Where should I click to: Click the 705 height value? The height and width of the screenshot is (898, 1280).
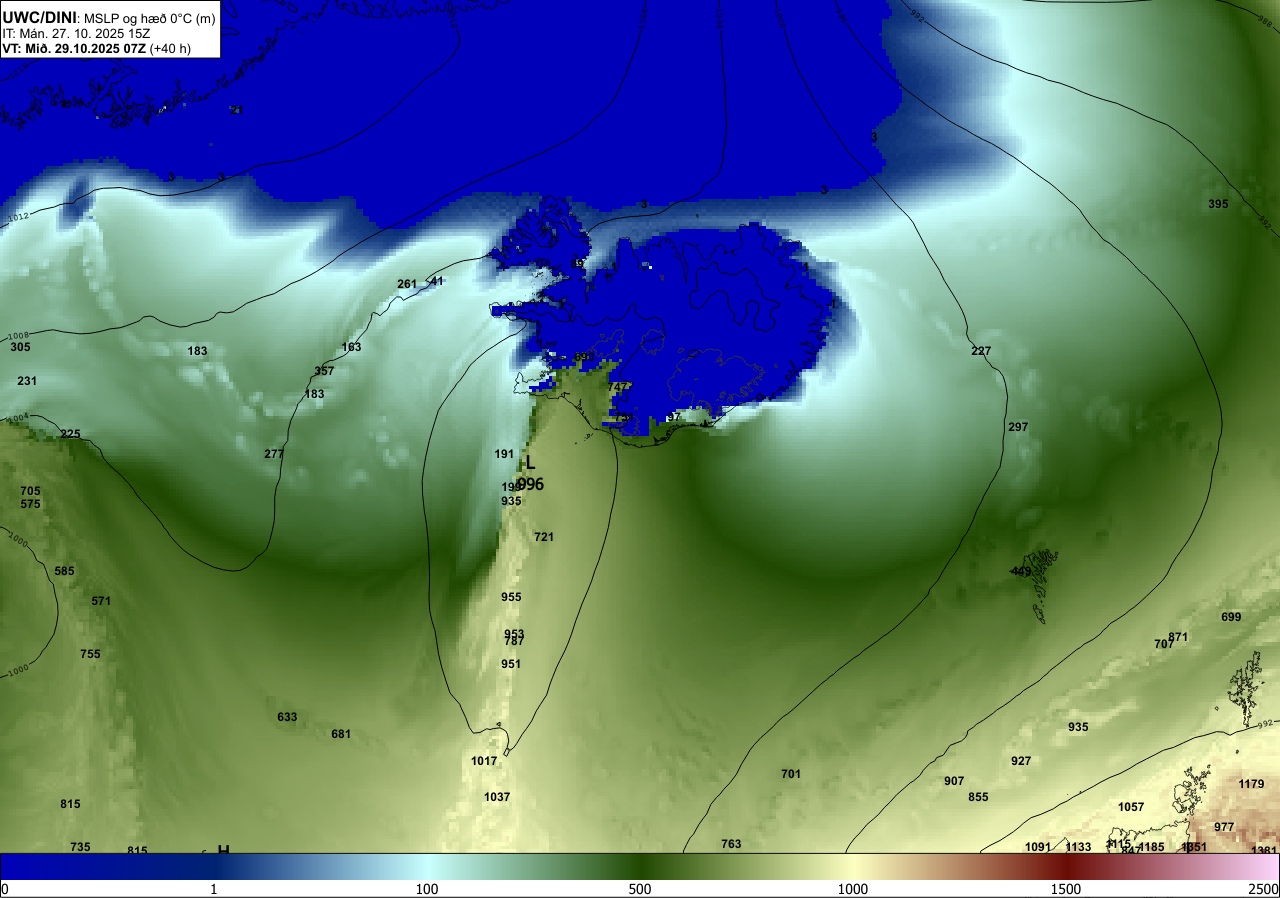pos(31,491)
